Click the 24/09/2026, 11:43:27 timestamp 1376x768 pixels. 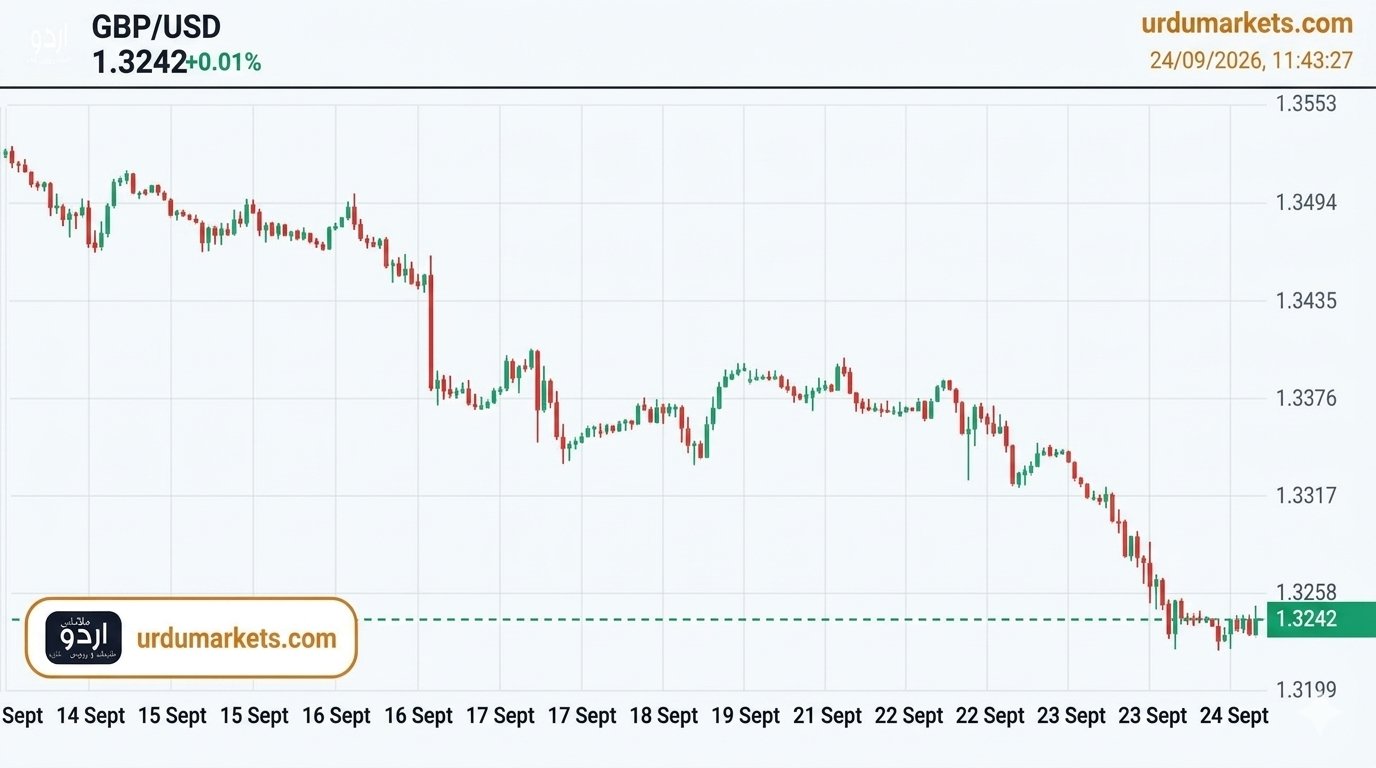[x=1251, y=60]
